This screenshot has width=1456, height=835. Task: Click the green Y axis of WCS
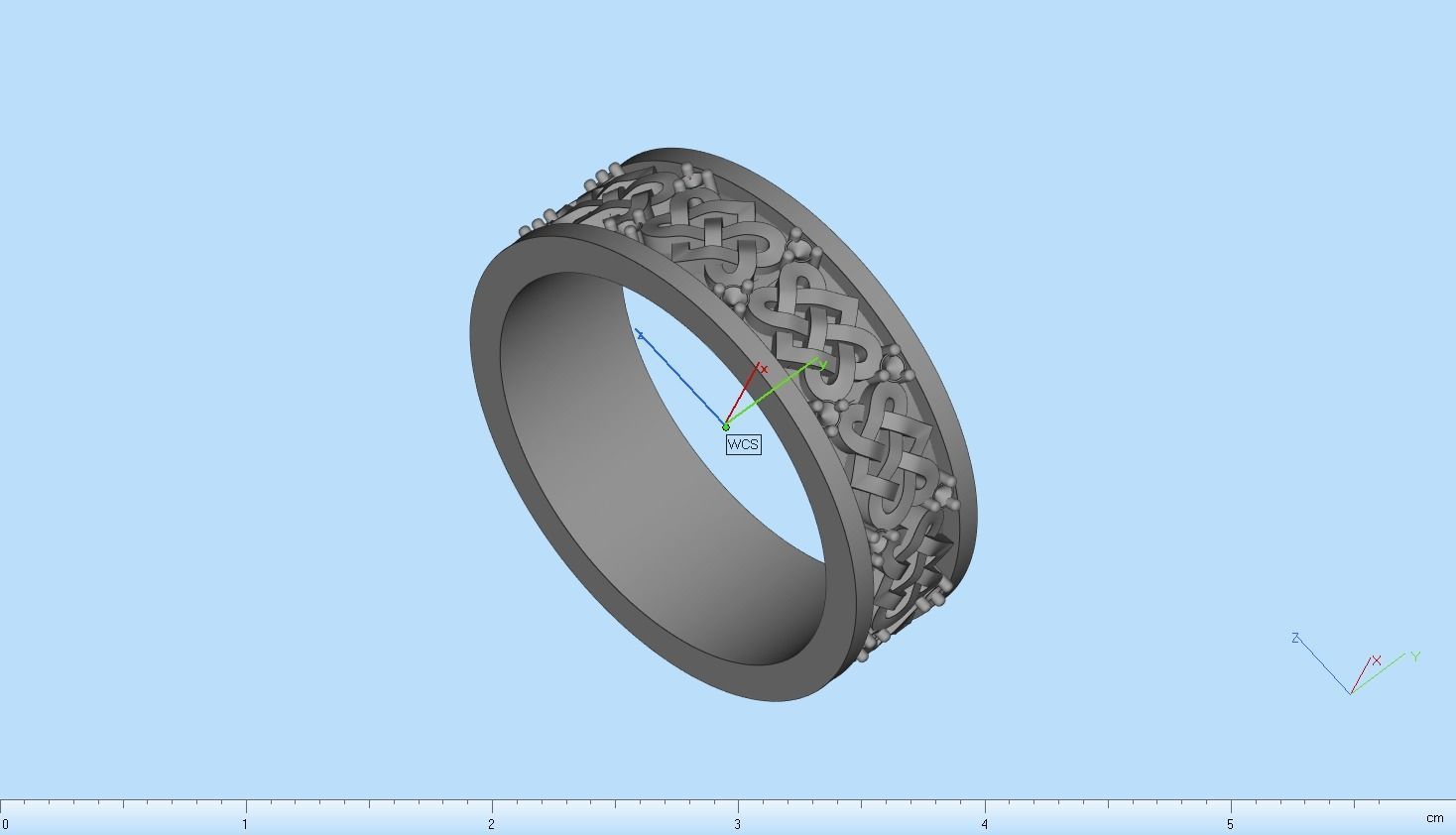pyautogui.click(x=774, y=394)
